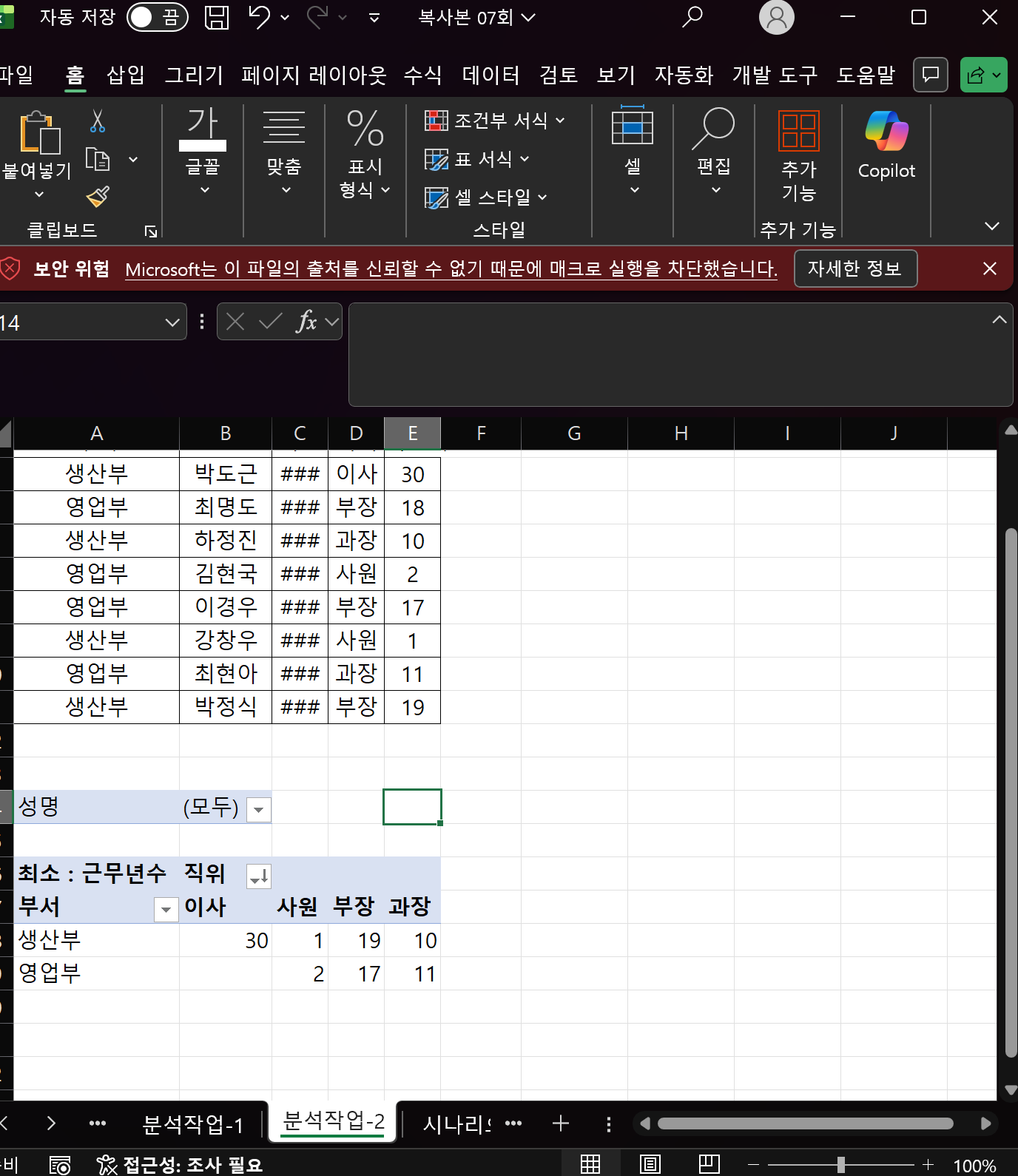This screenshot has width=1018, height=1176.
Task: Open the 성명 filter dropdown
Action: [x=258, y=809]
